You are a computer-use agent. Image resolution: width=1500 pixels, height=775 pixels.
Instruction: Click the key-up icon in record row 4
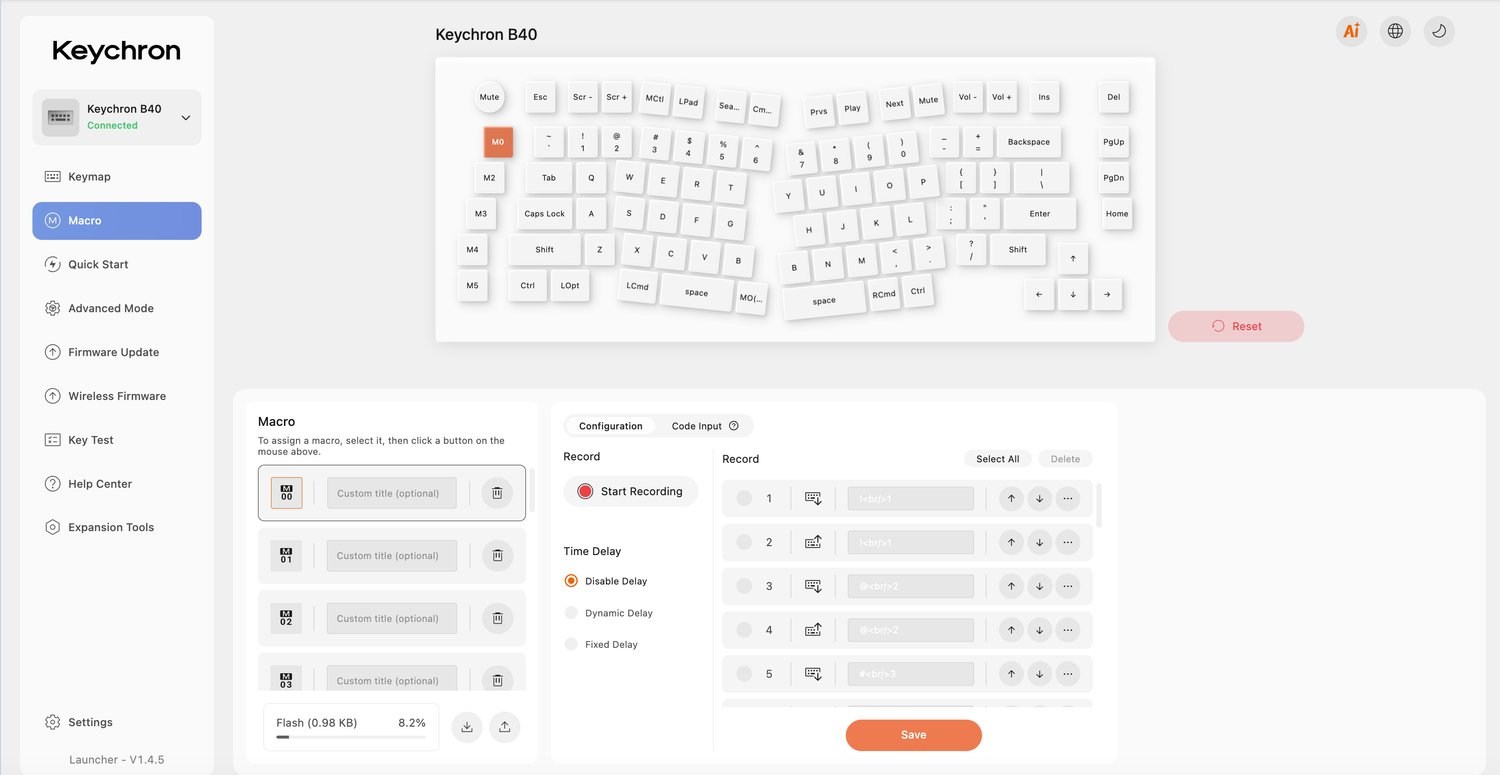(x=813, y=630)
